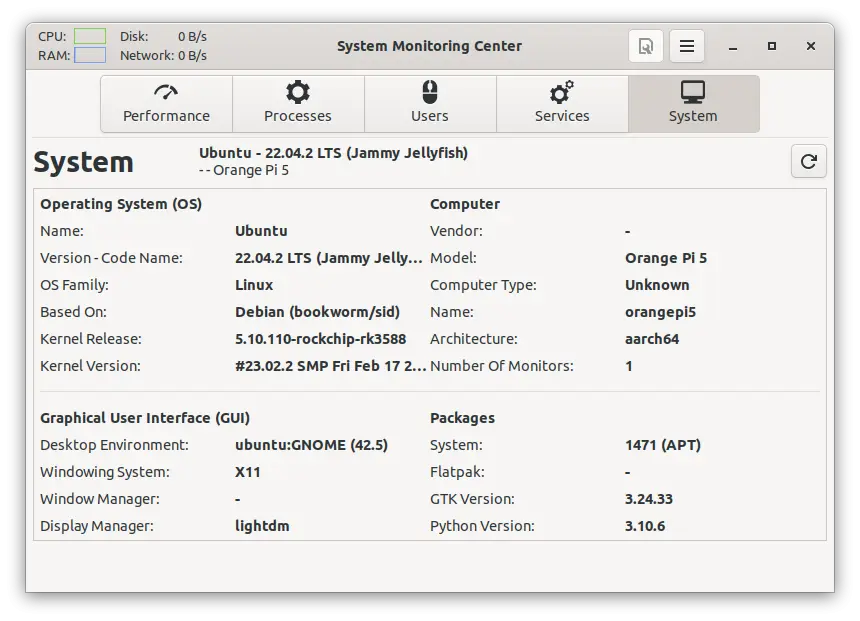
Task: Click the "System" page heading
Action: pos(83,162)
